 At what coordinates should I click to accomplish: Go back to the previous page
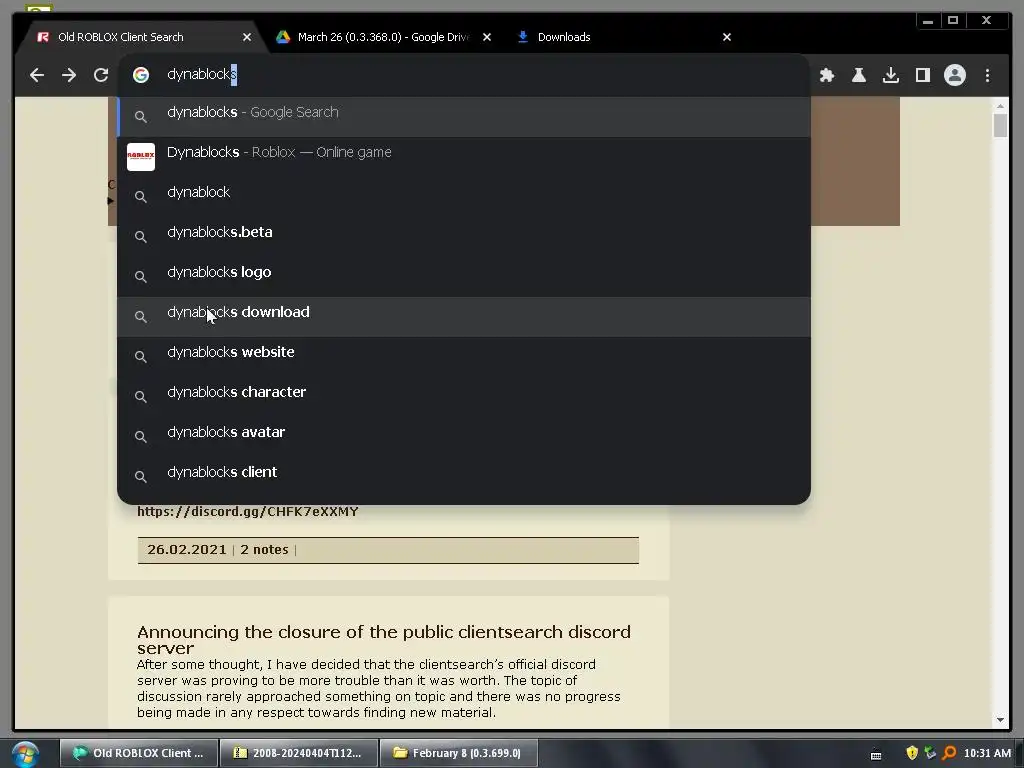click(x=37, y=75)
